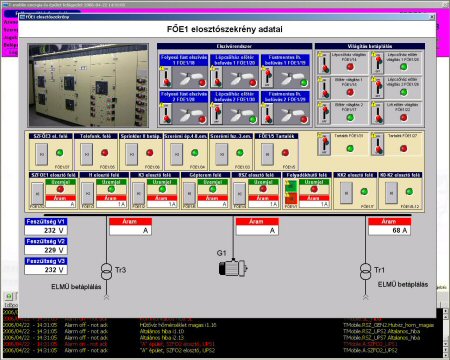
Task: Click the KI-K2 elosztó felé breaker symbol
Action: [391, 193]
